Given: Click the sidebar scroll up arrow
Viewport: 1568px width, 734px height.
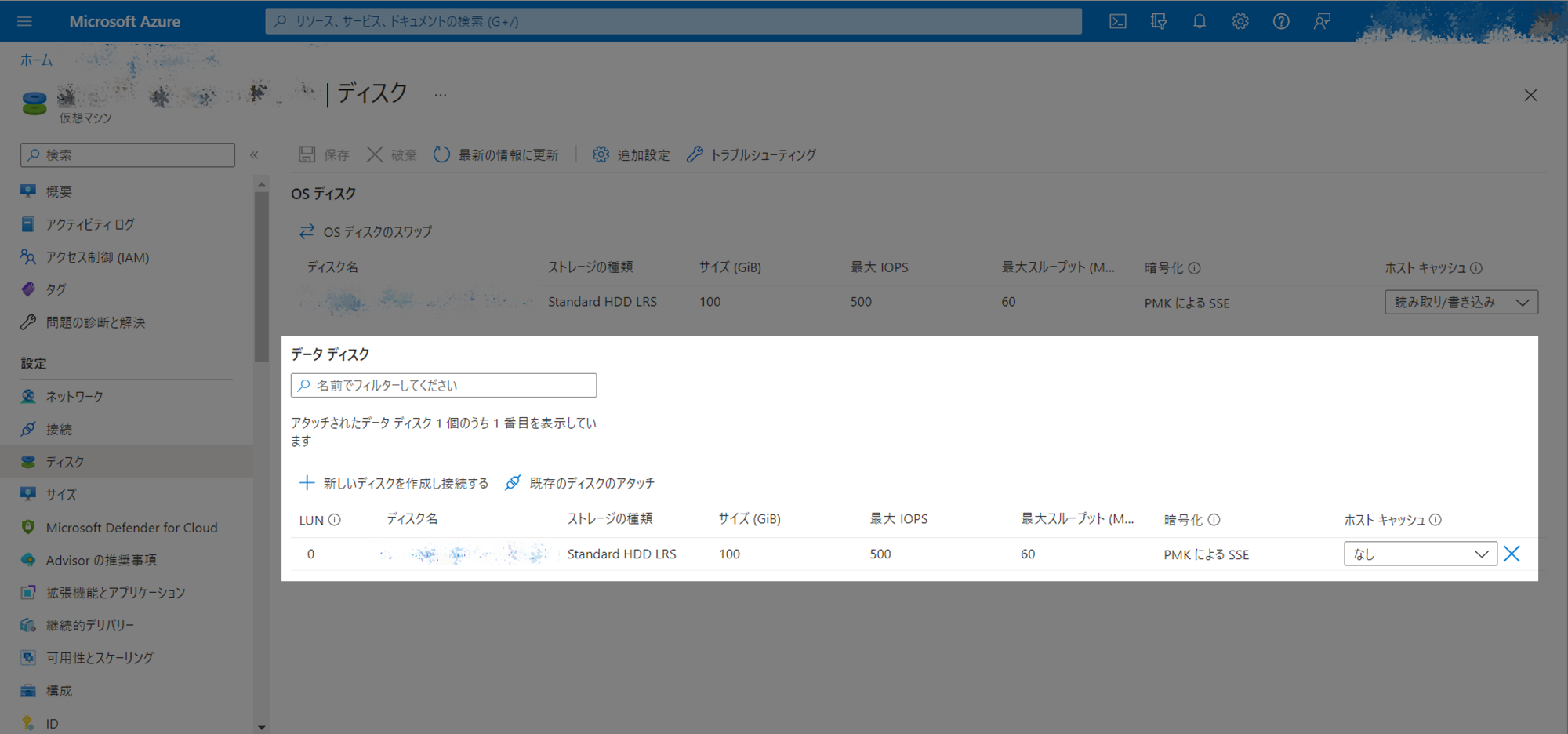Looking at the screenshot, I should coord(262,183).
